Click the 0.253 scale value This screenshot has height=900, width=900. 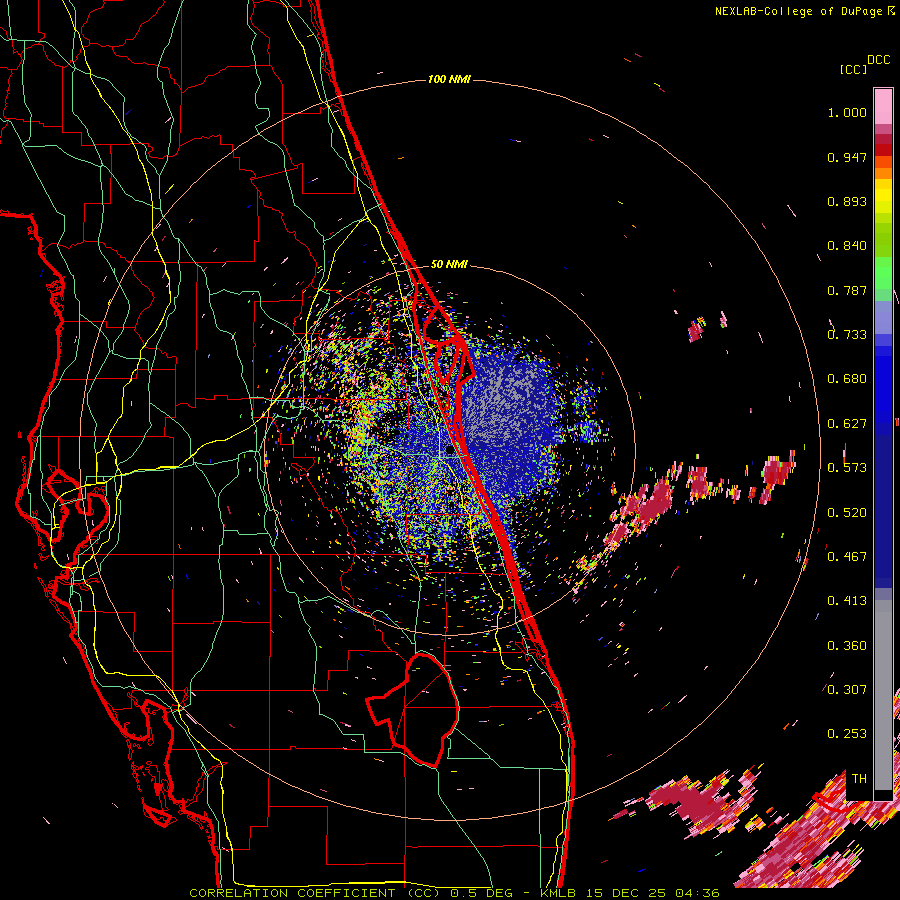pos(847,734)
